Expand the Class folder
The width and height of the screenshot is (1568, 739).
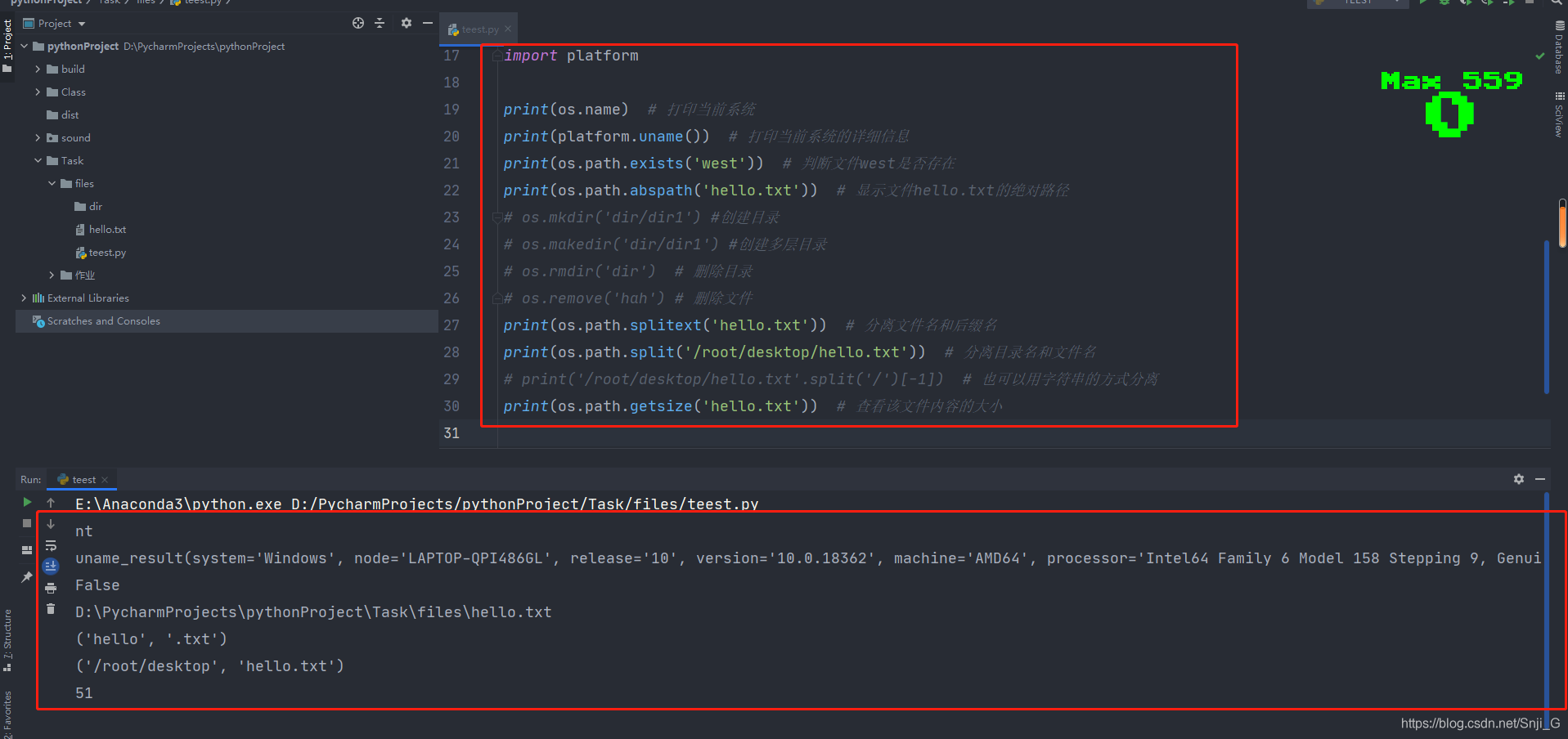click(38, 92)
